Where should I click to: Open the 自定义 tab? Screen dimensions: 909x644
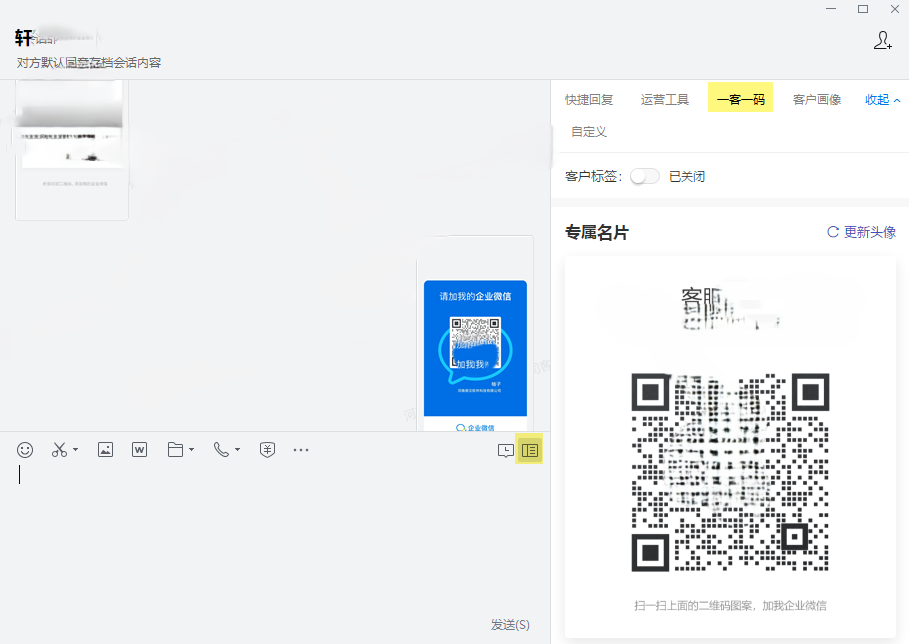[x=589, y=132]
